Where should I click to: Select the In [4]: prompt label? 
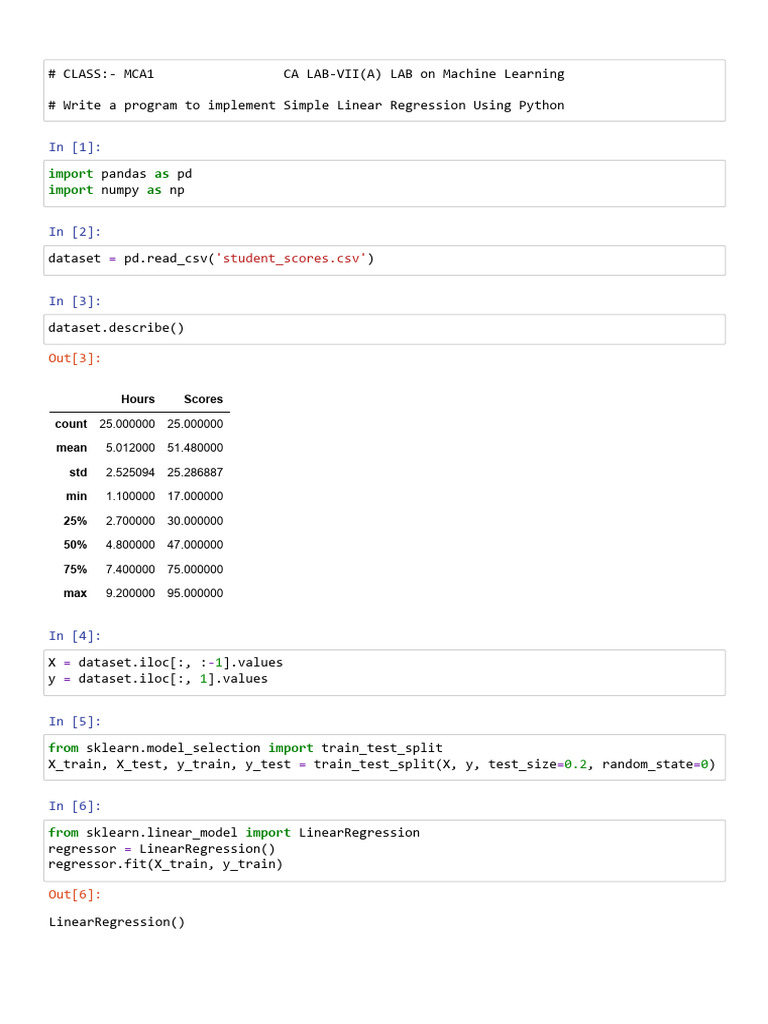pos(75,636)
